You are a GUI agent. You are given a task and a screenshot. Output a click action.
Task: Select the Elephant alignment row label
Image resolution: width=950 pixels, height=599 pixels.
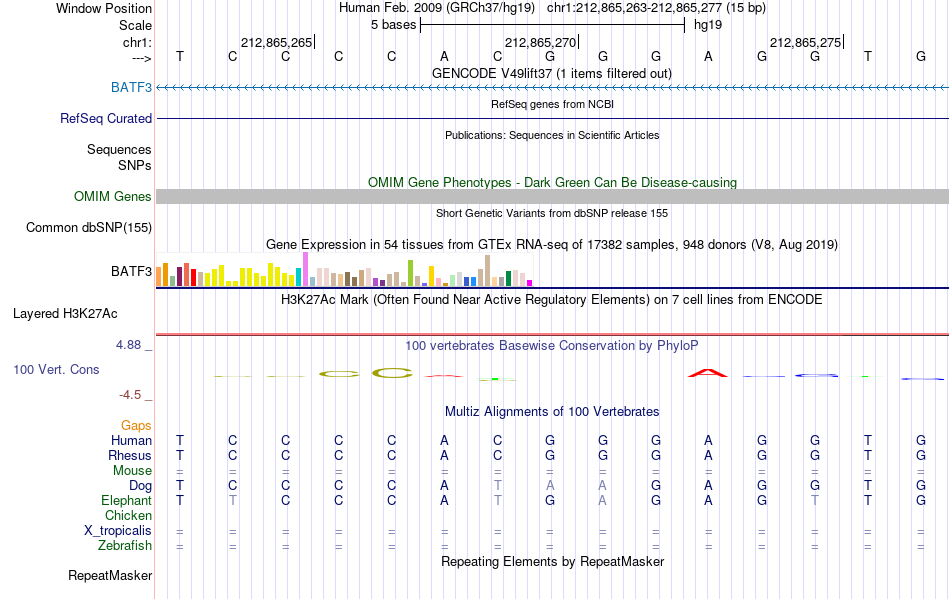[x=126, y=500]
